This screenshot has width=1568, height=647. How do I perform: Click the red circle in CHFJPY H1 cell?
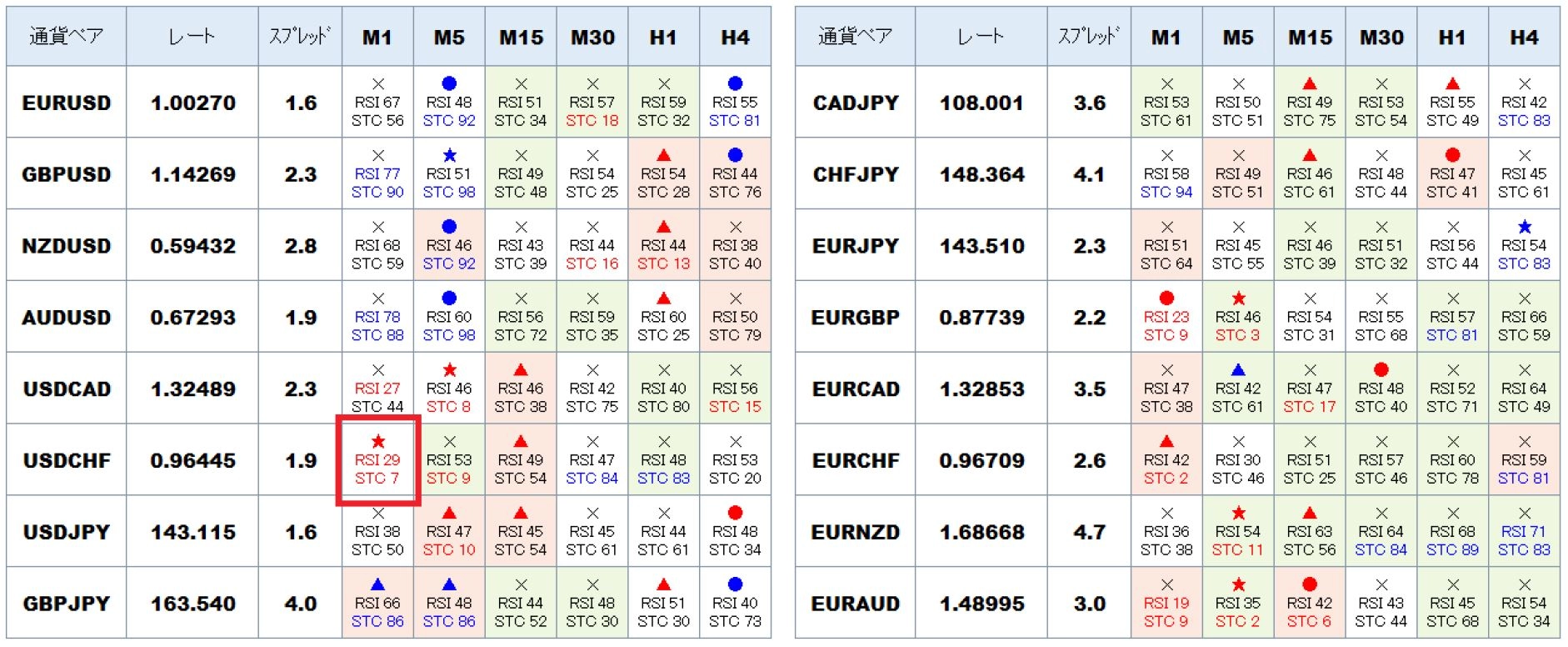coord(1452,155)
